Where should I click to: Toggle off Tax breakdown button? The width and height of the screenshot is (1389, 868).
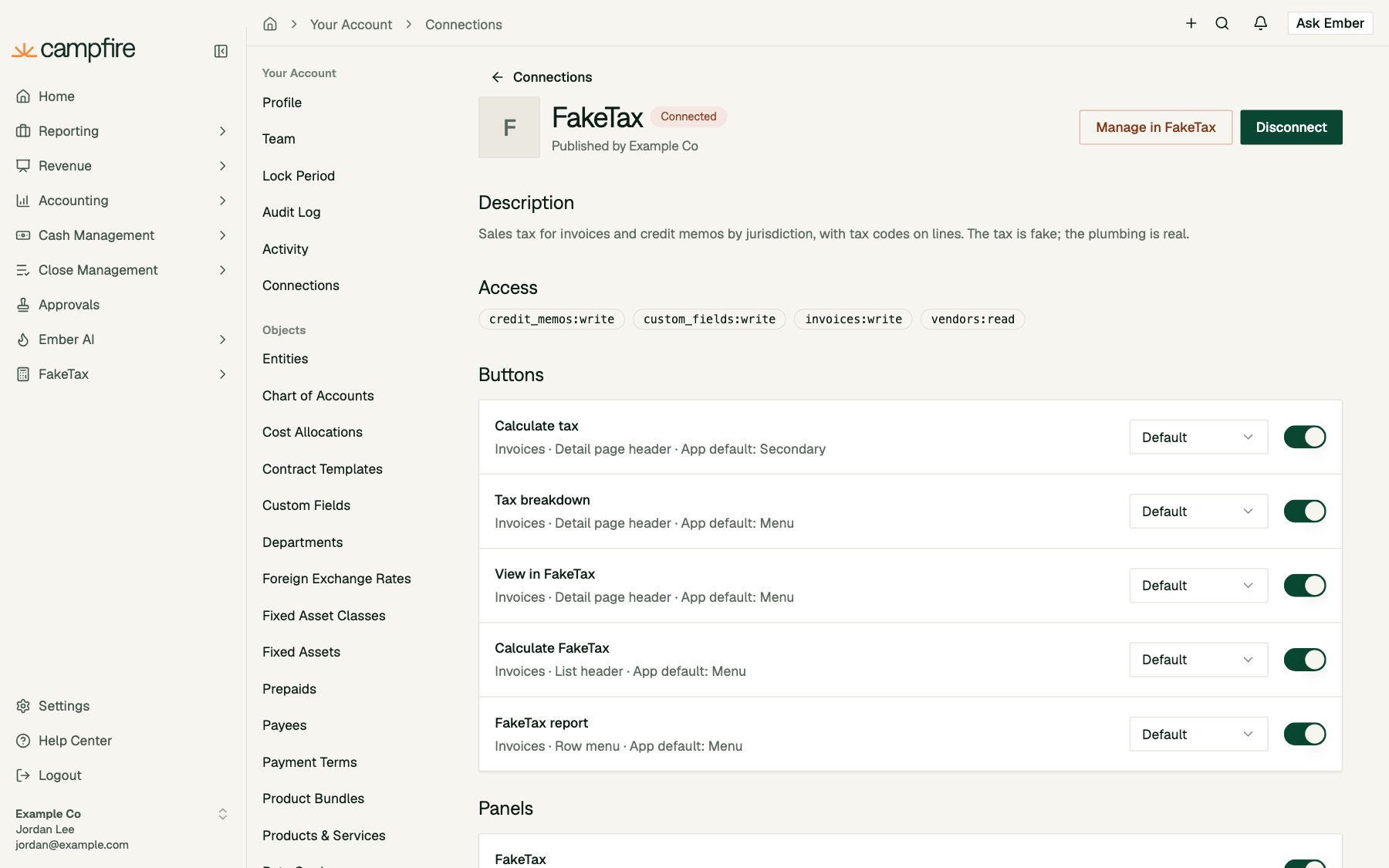pos(1305,511)
